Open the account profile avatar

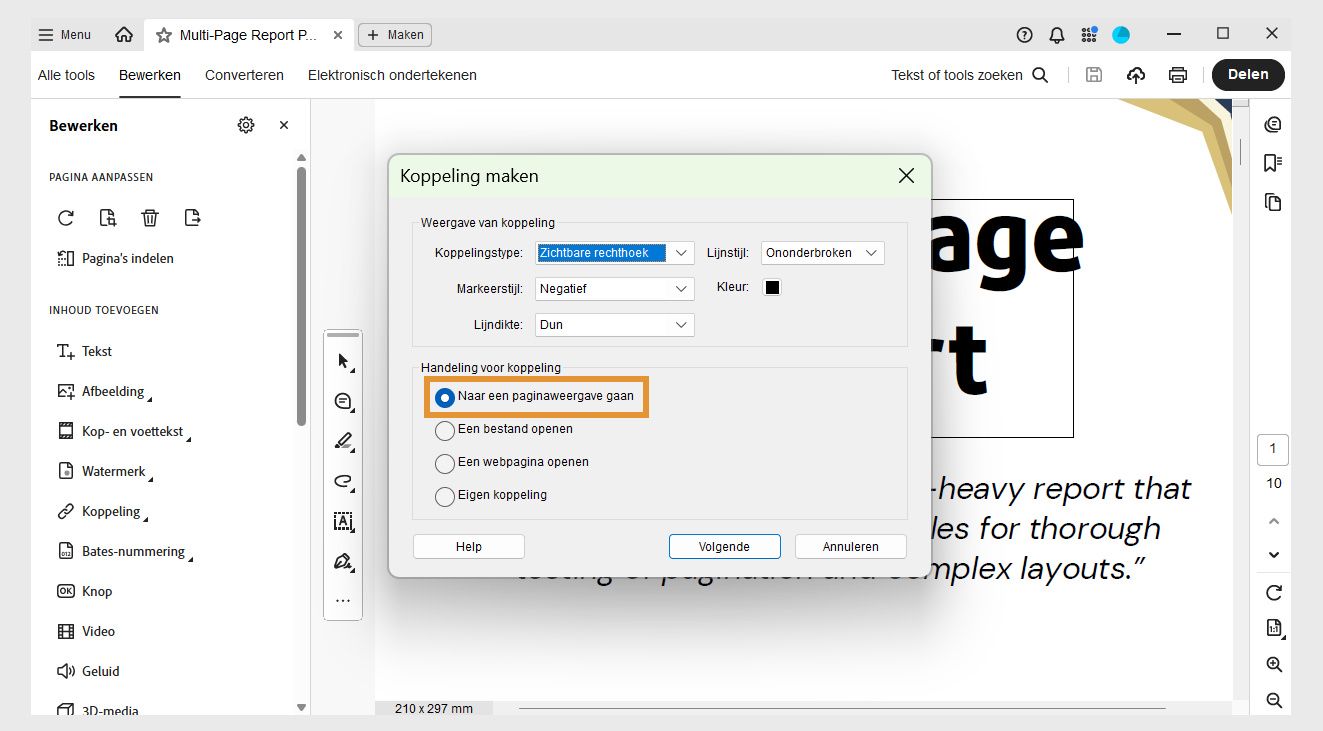pos(1121,35)
